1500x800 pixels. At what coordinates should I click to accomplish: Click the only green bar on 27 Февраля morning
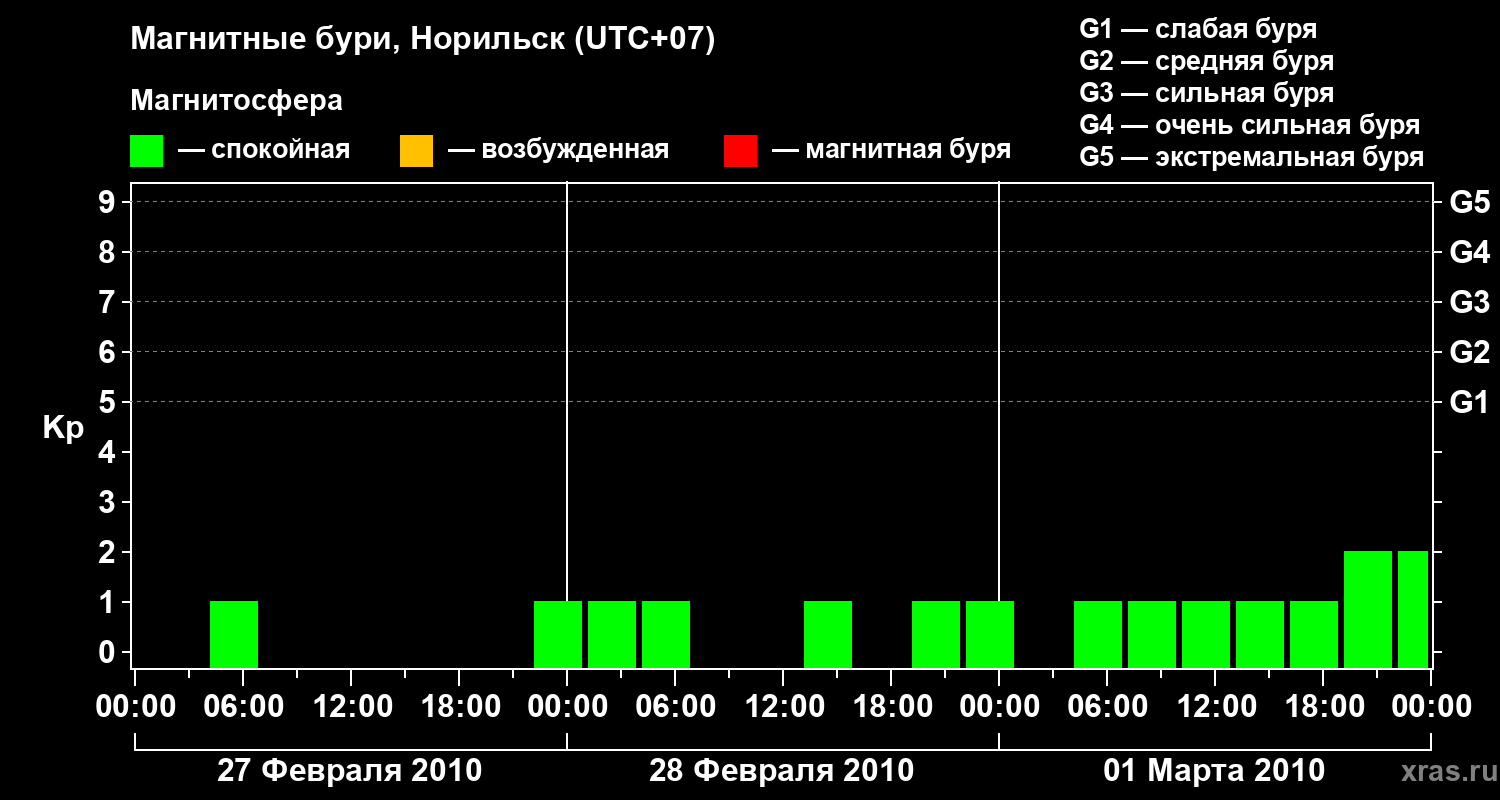click(x=234, y=634)
